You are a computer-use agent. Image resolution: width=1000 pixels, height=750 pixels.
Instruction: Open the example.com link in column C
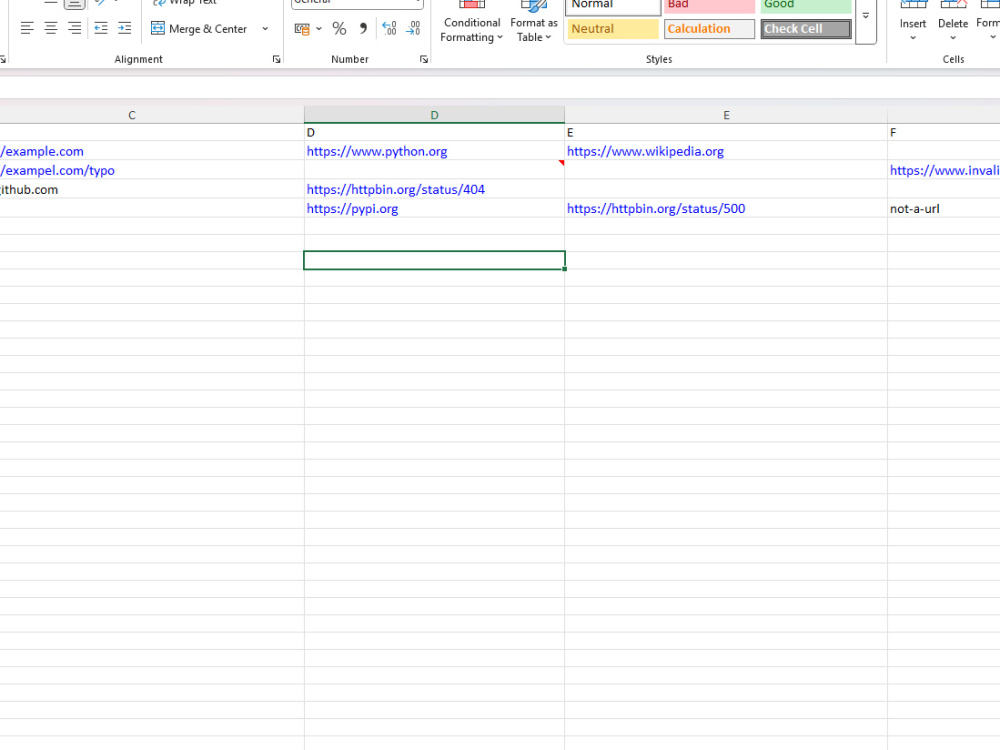[x=41, y=151]
